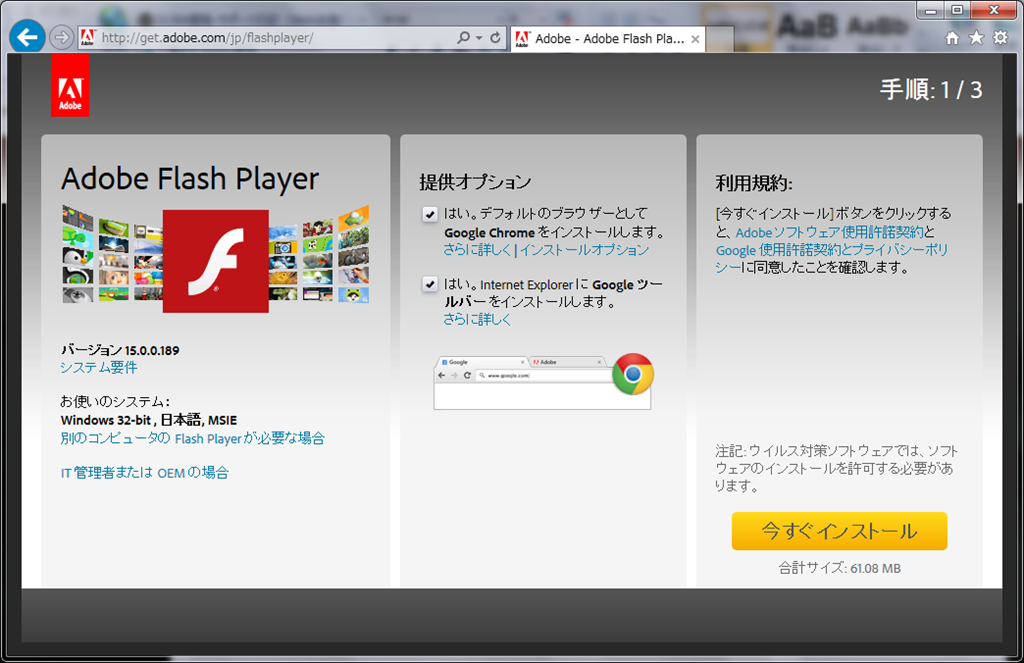
Task: Minimize the browser window
Action: point(931,10)
